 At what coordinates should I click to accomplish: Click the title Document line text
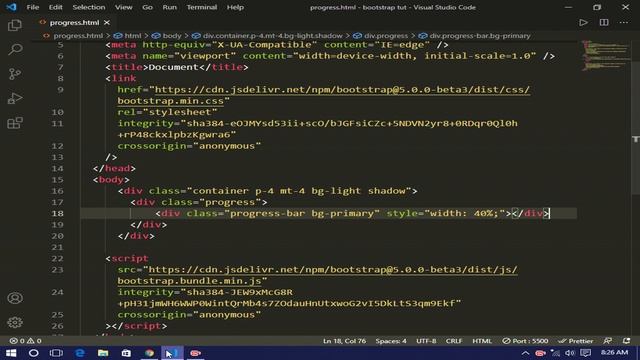coord(177,67)
